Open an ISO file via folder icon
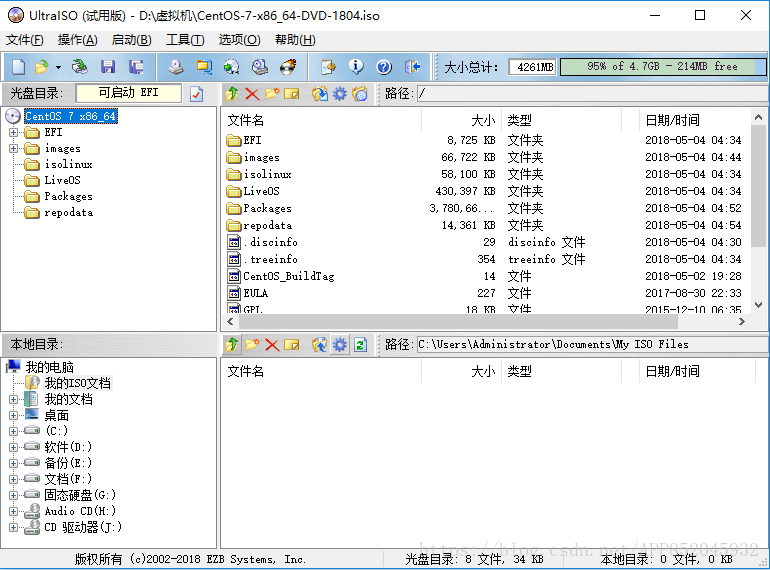Image resolution: width=770 pixels, height=570 pixels. (x=42, y=67)
